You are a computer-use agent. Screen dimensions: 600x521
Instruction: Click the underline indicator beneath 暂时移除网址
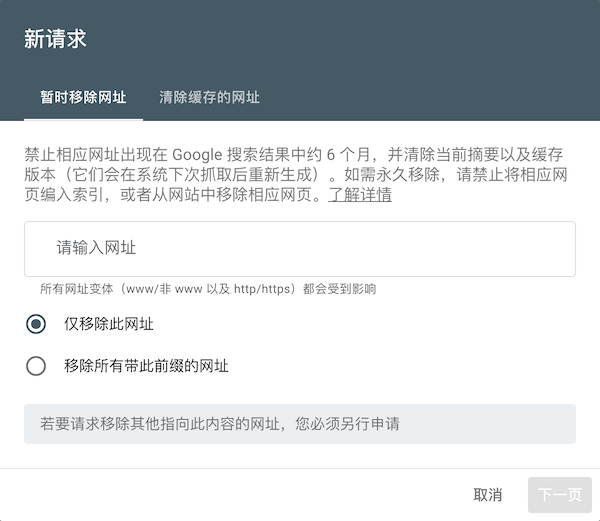[83, 119]
